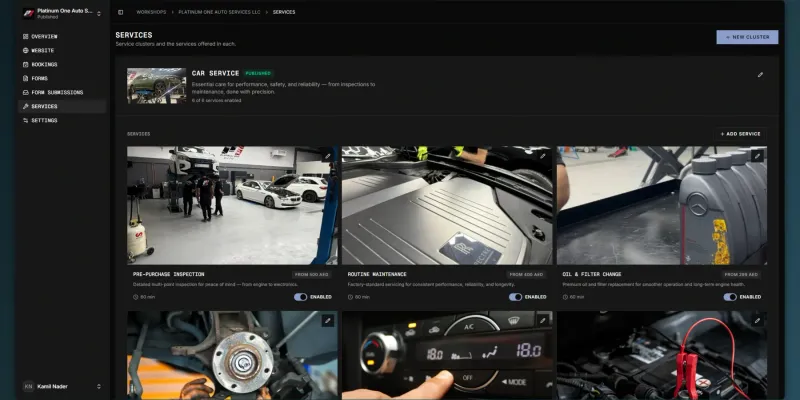Viewport: 800px width, 400px height.
Task: Go to the Website menu item
Action: point(62,51)
